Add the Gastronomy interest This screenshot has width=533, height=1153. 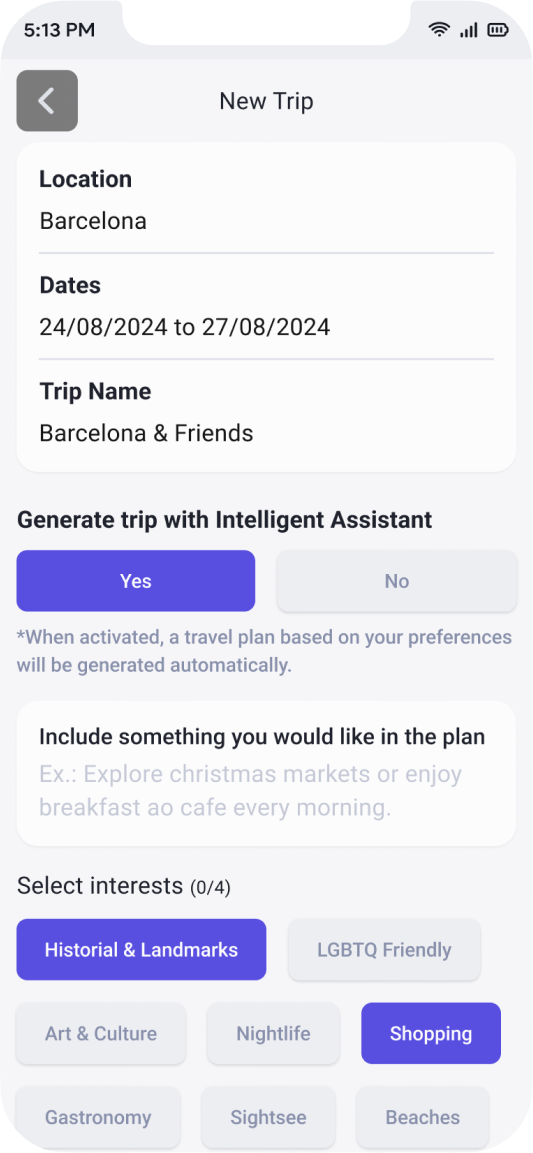click(98, 1117)
